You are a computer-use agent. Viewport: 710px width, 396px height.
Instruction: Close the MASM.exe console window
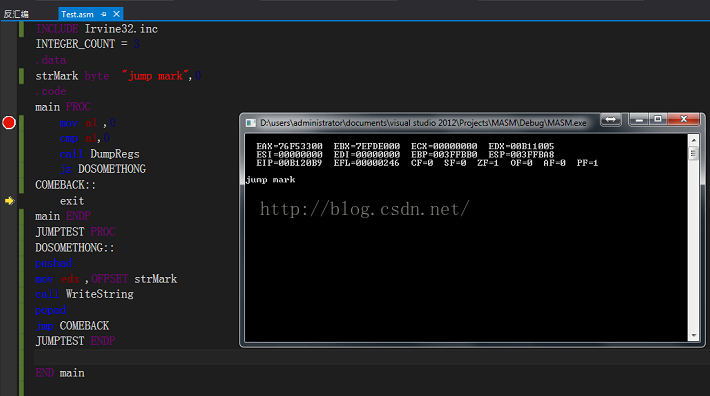tap(684, 119)
